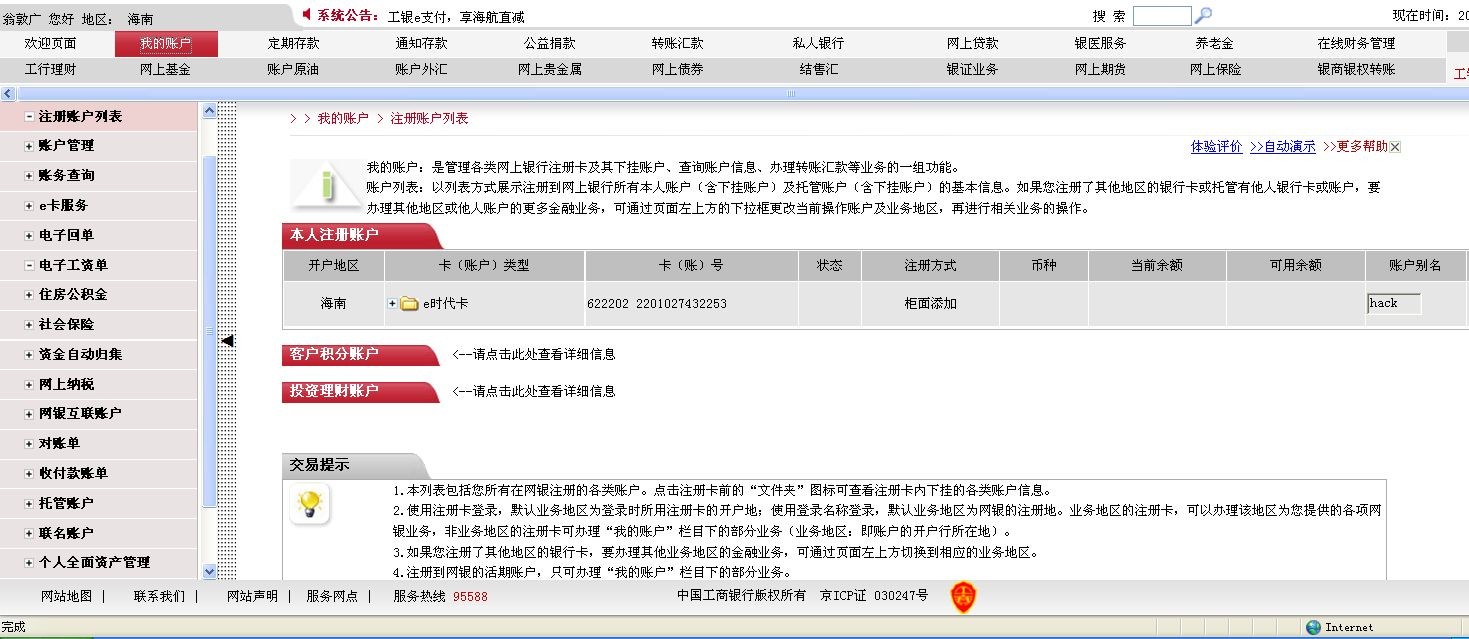The image size is (1469, 639).
Task: Expand 账务查询 in sidebar
Action: coord(29,176)
